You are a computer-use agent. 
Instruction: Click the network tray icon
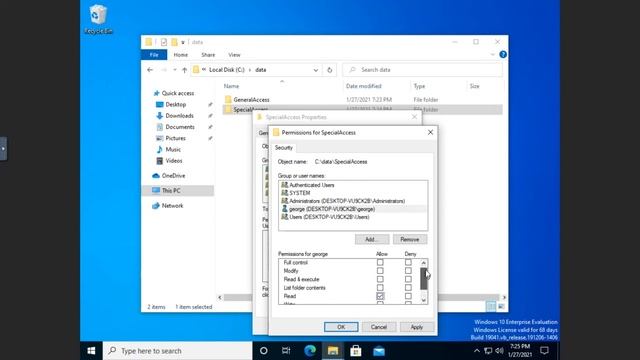(x=488, y=351)
